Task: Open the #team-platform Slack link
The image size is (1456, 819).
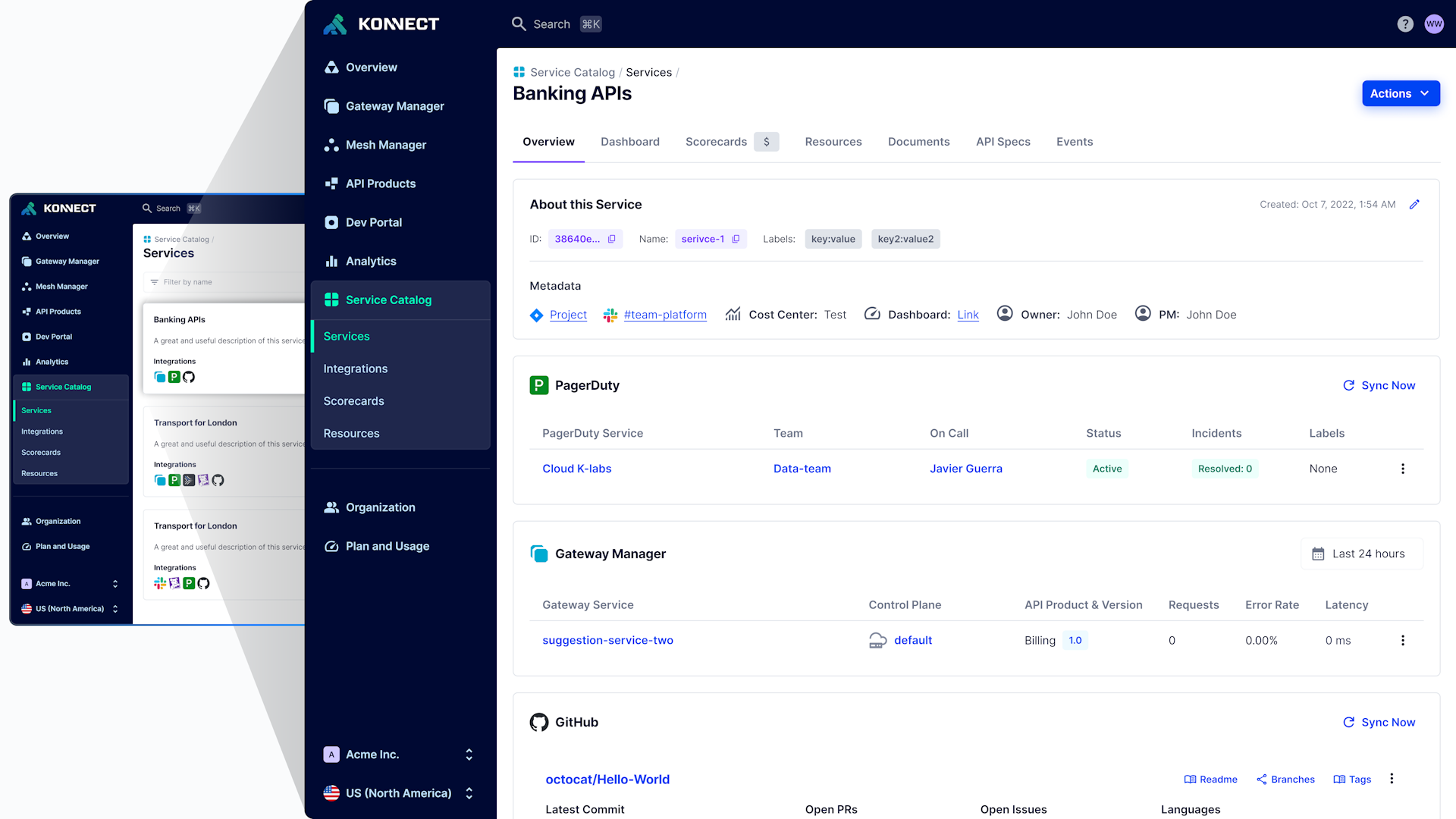Action: coord(665,315)
